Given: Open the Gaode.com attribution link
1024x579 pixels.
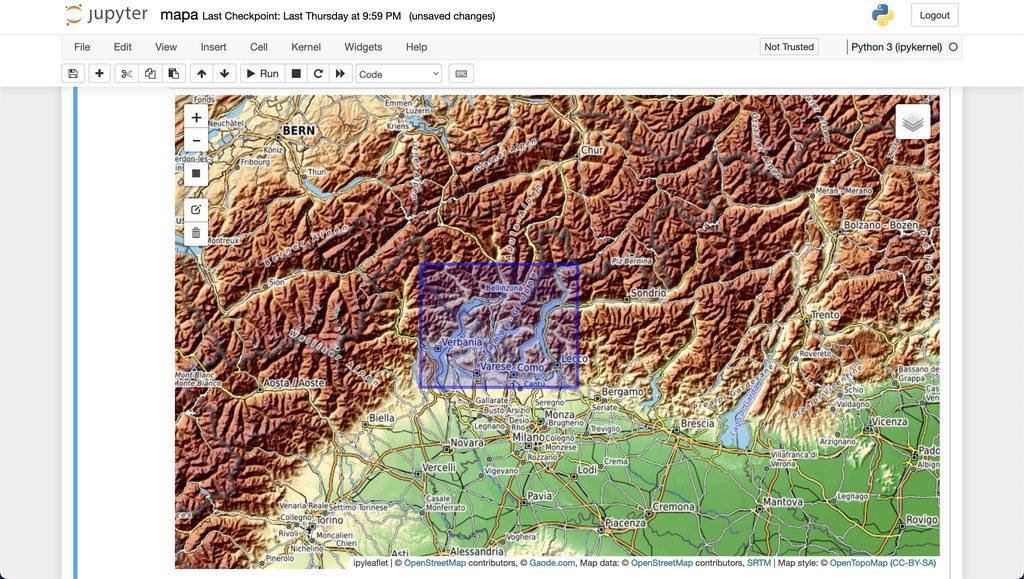Looking at the screenshot, I should pyautogui.click(x=552, y=563).
